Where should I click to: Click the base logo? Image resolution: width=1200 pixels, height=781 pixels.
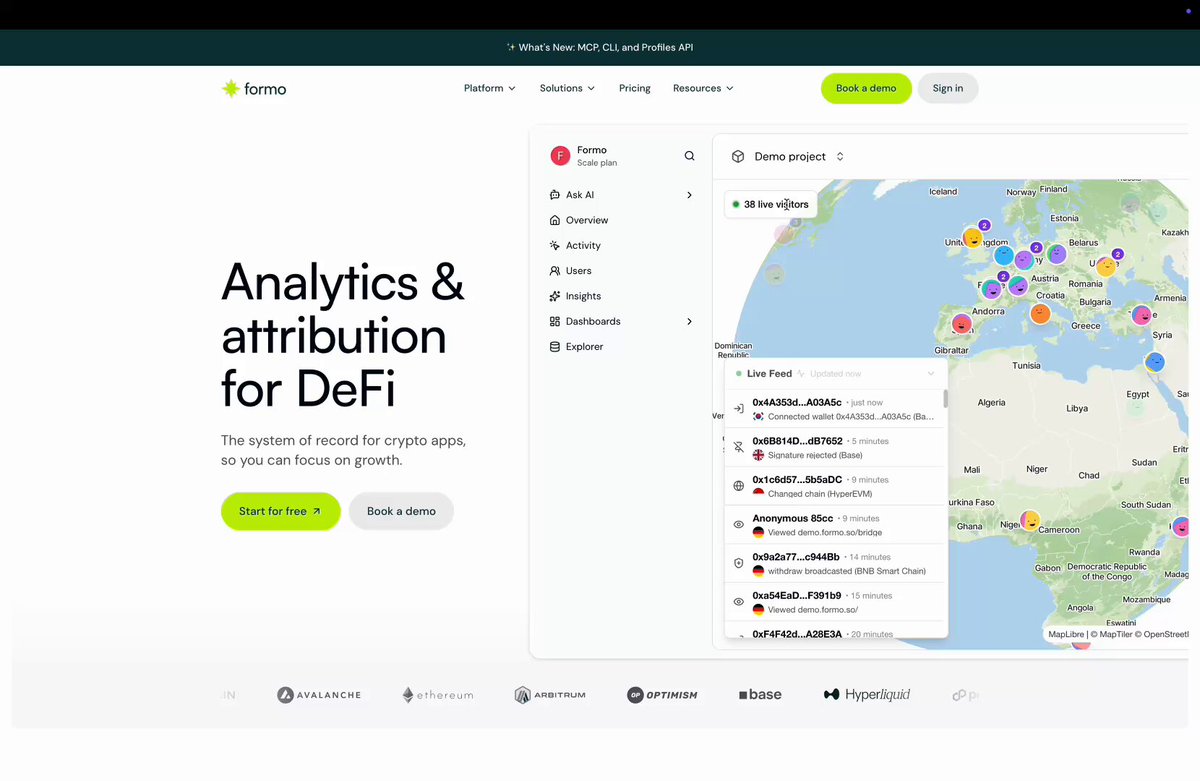pos(760,694)
